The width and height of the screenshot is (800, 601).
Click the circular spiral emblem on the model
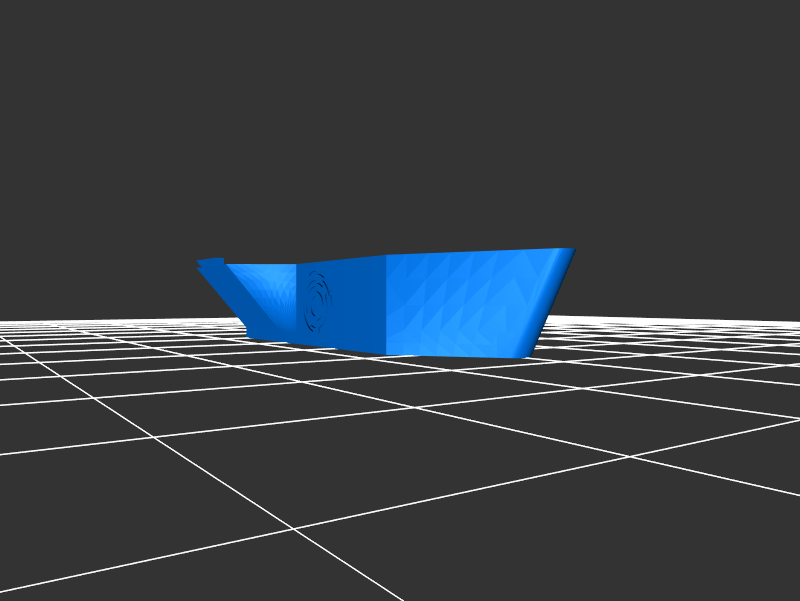pos(318,302)
